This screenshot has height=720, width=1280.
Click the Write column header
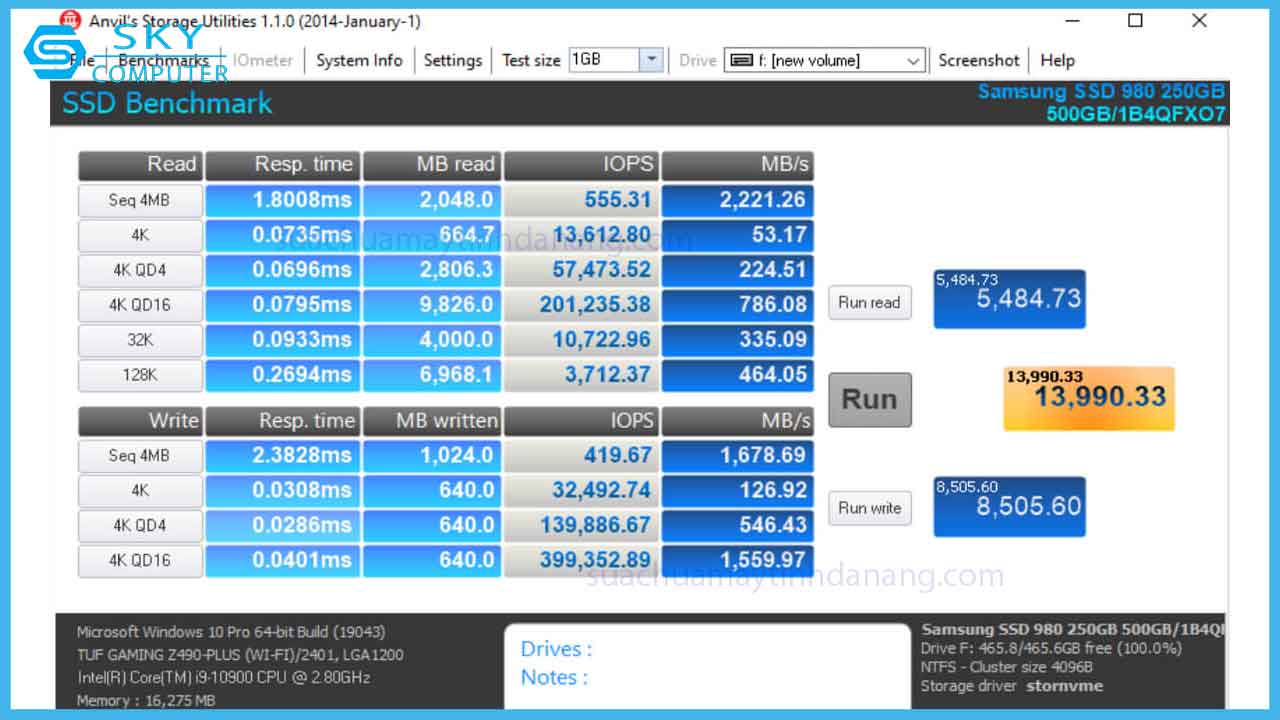140,421
